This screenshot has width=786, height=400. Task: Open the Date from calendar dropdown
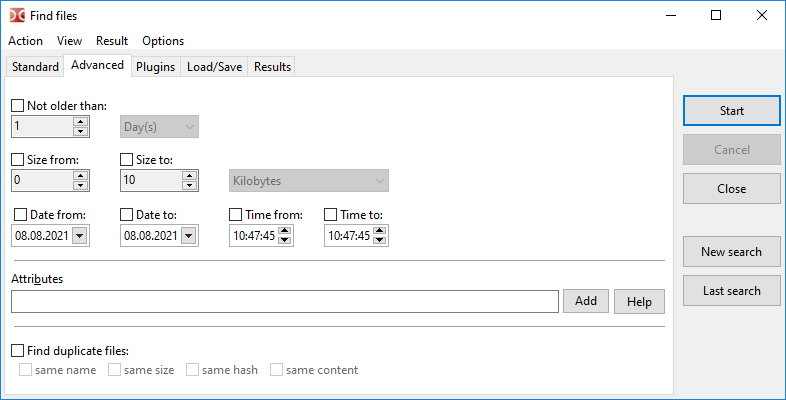click(x=80, y=236)
